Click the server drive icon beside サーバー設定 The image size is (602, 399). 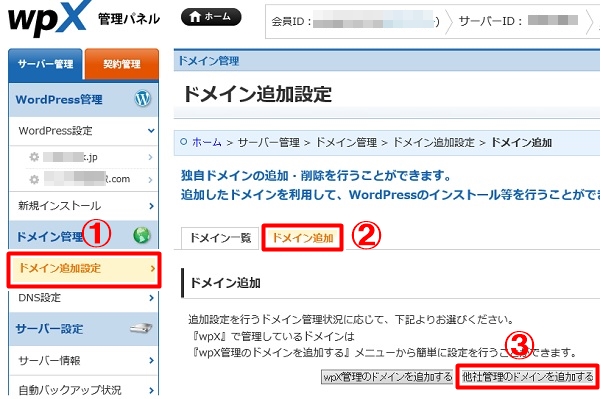[x=141, y=328]
